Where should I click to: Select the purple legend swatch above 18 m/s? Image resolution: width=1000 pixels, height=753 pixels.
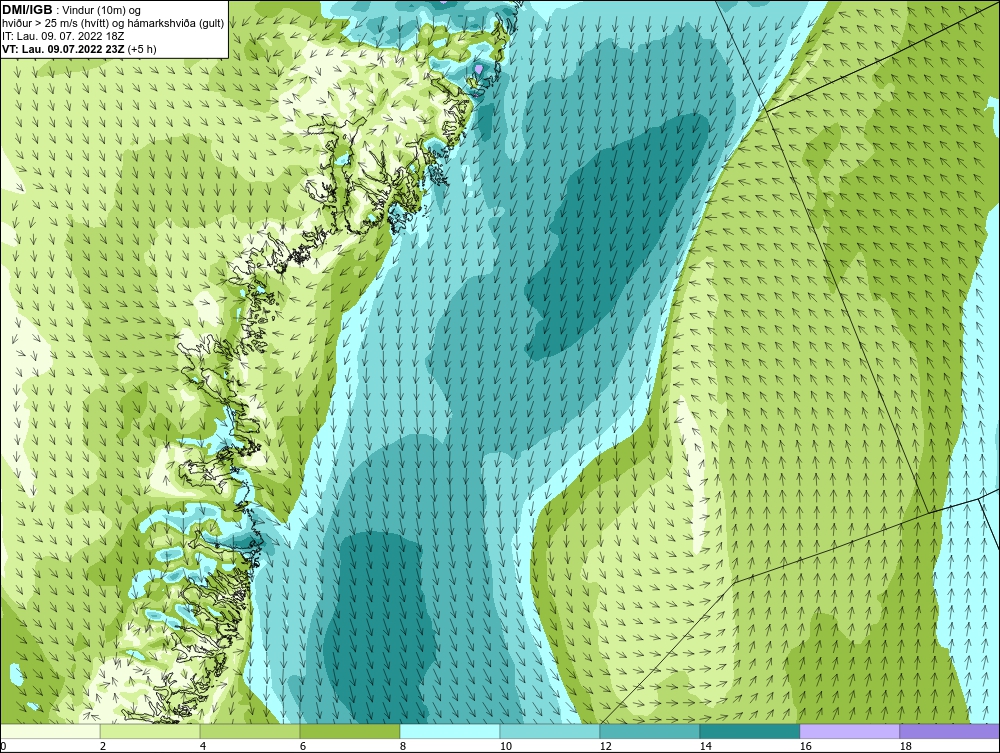[950, 731]
